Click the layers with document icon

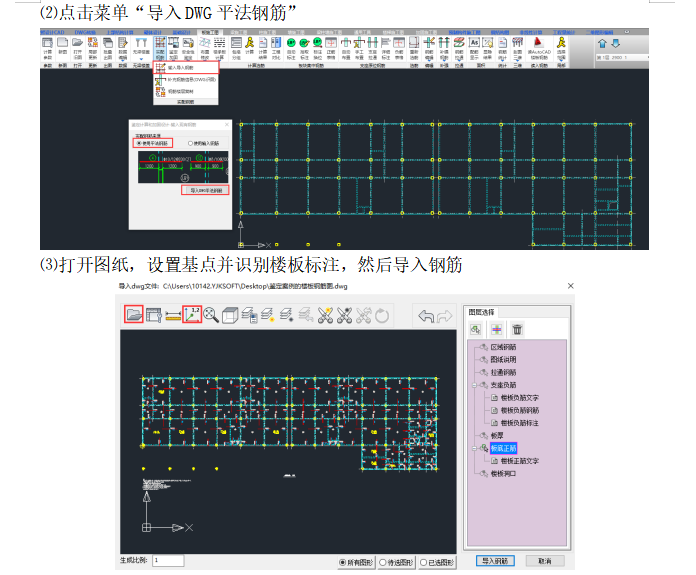click(249, 315)
